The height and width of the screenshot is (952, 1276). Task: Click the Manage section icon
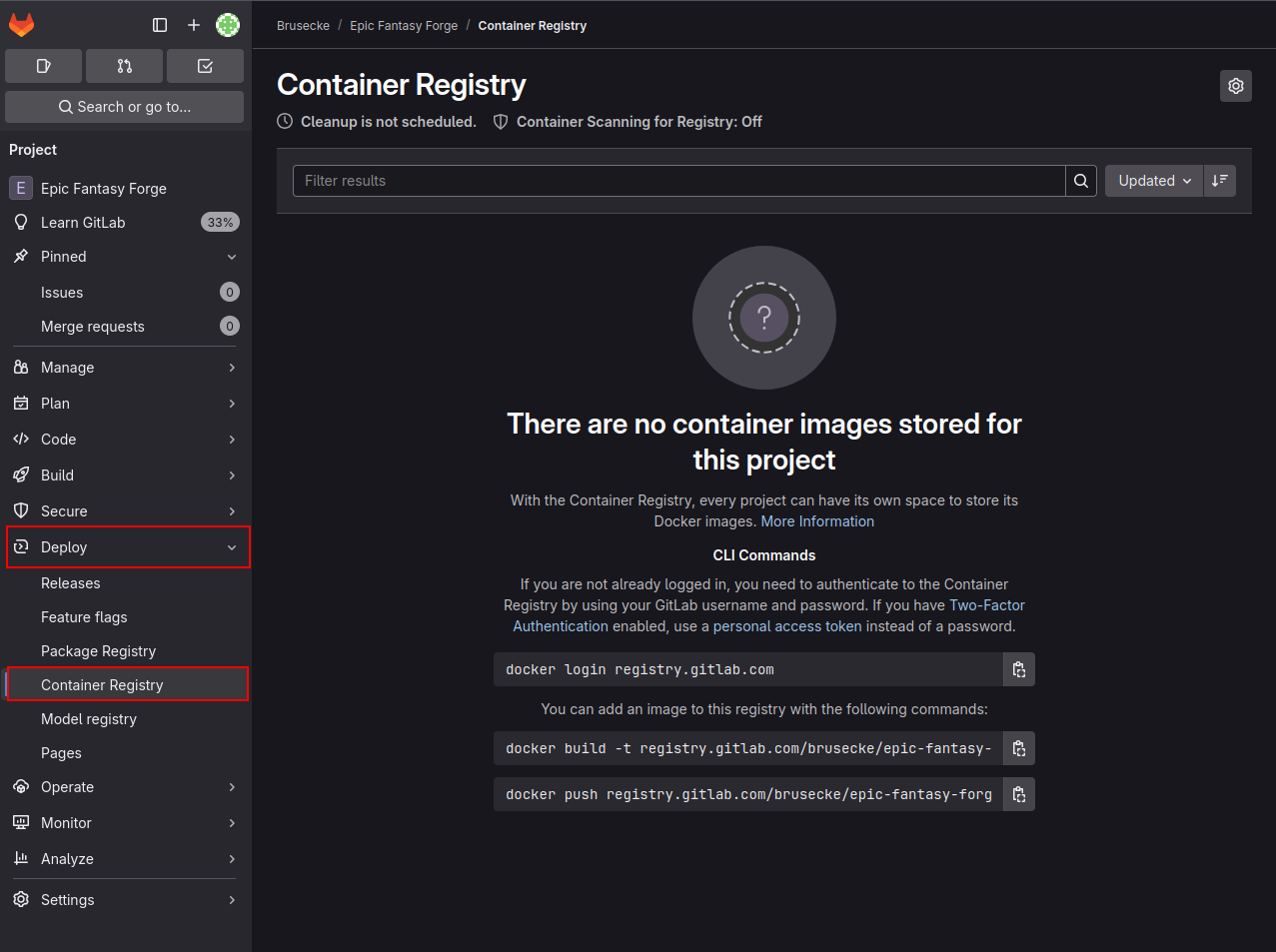(21, 368)
